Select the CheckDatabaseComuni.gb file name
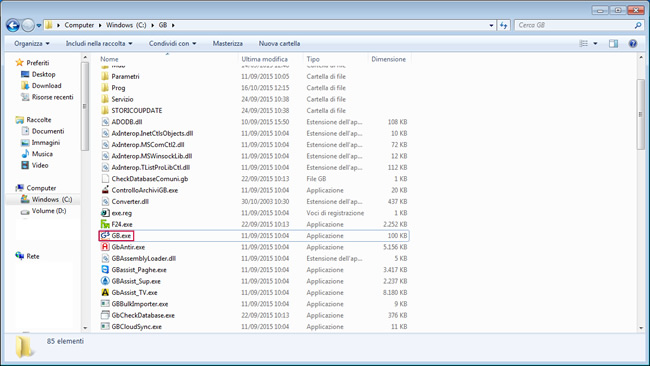650x366 pixels. point(150,179)
